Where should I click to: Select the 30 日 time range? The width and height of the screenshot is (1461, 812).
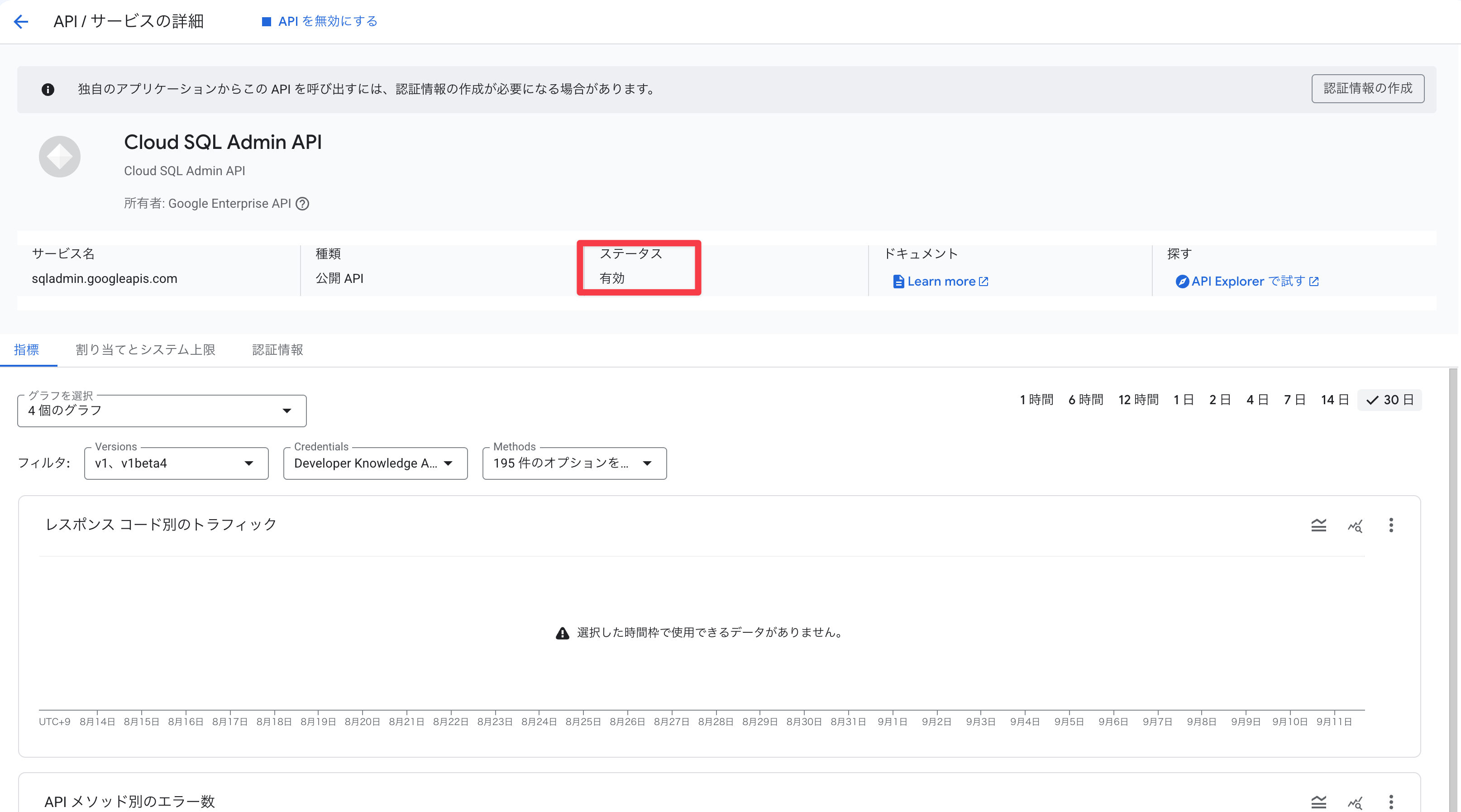click(1389, 400)
